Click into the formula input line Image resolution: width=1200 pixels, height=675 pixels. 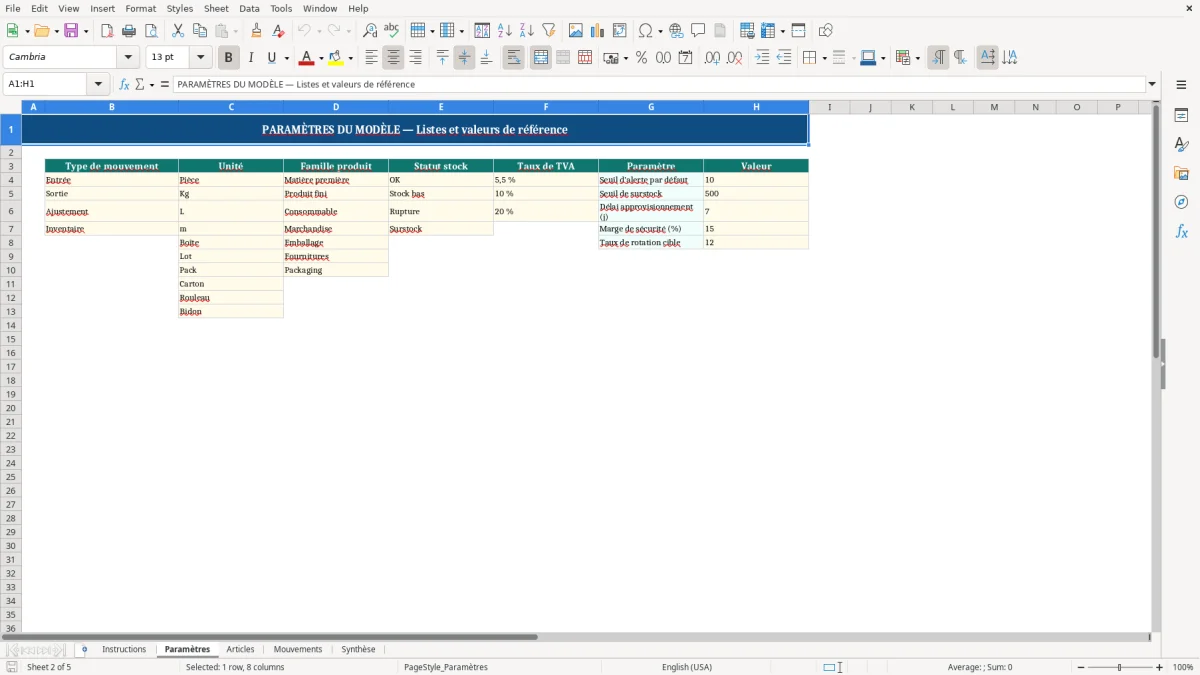[659, 85]
